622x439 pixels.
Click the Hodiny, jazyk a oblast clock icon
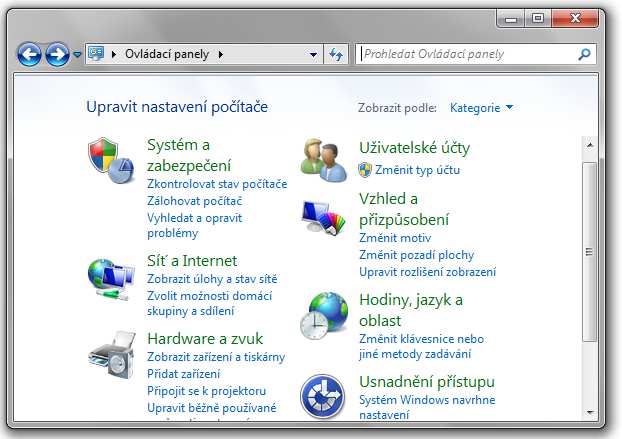point(324,316)
